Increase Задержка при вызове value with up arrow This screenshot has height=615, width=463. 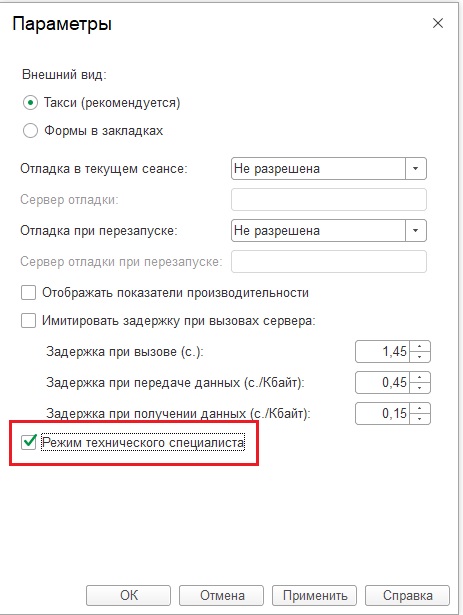click(x=420, y=346)
